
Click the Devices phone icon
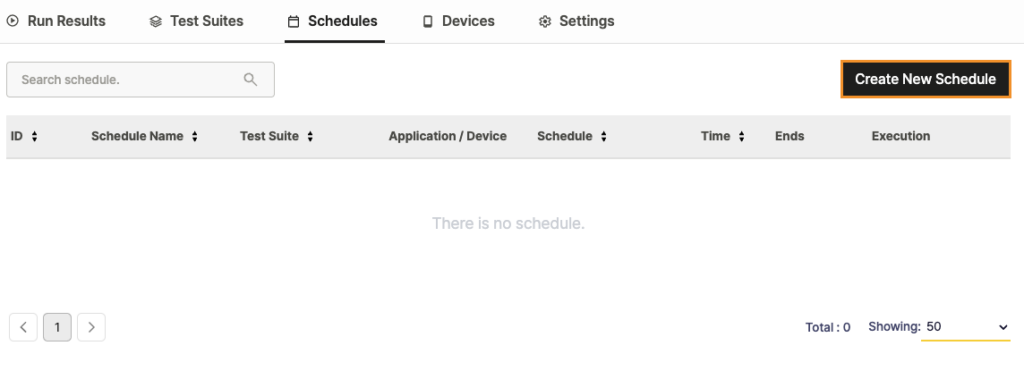(x=428, y=22)
